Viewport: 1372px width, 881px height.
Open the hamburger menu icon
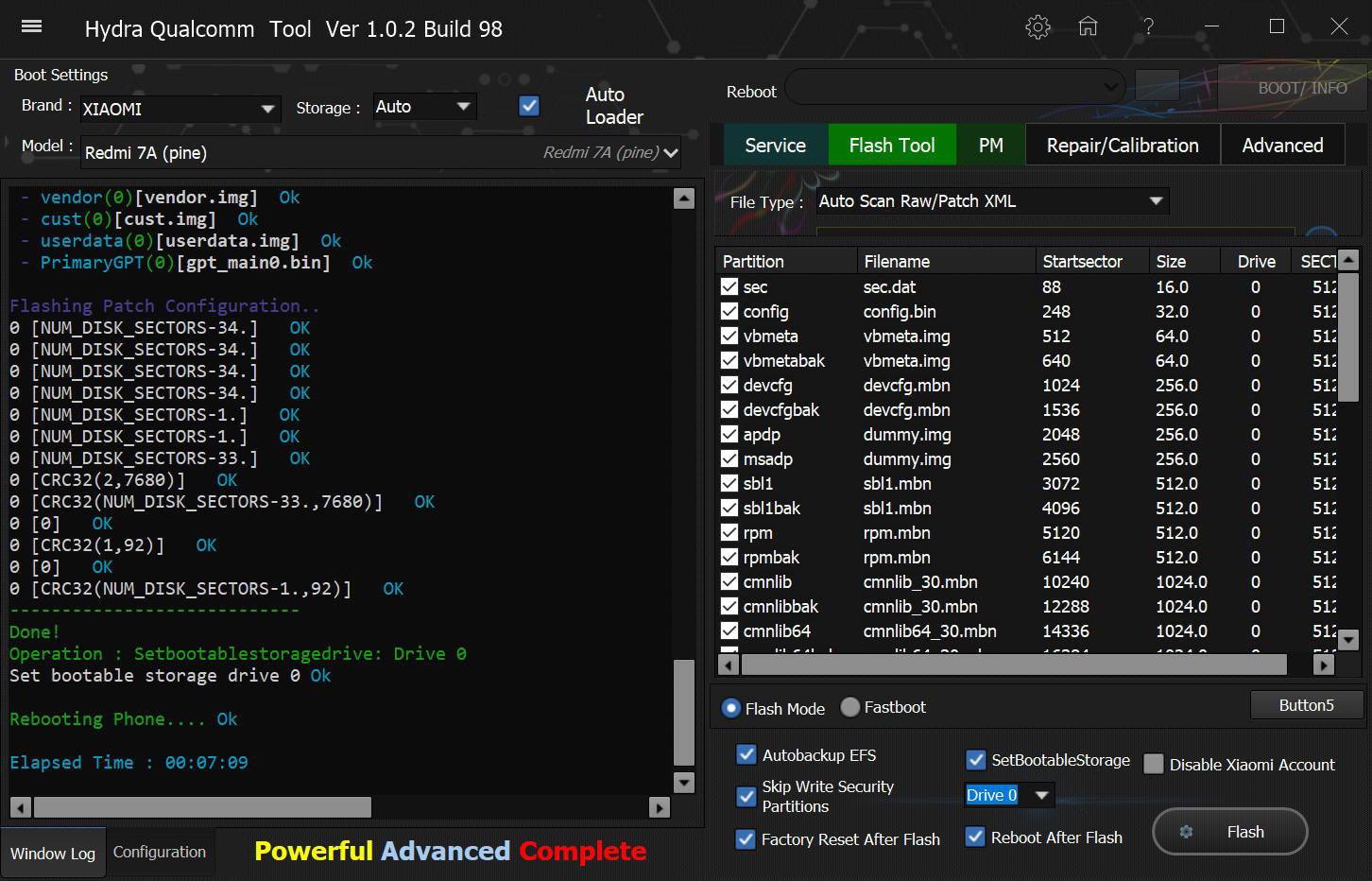click(31, 26)
